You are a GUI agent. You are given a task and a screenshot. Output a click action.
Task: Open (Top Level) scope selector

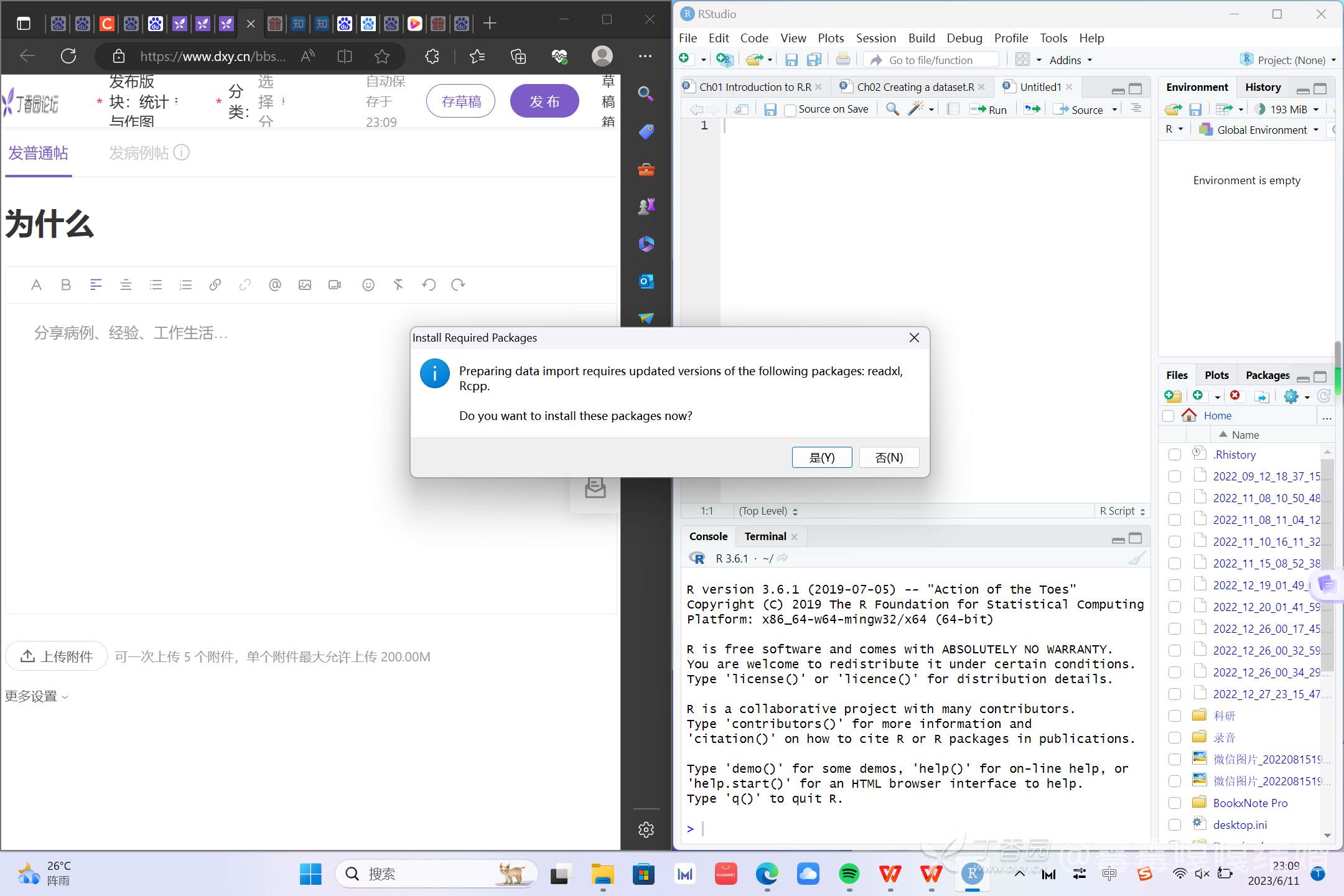(x=768, y=511)
